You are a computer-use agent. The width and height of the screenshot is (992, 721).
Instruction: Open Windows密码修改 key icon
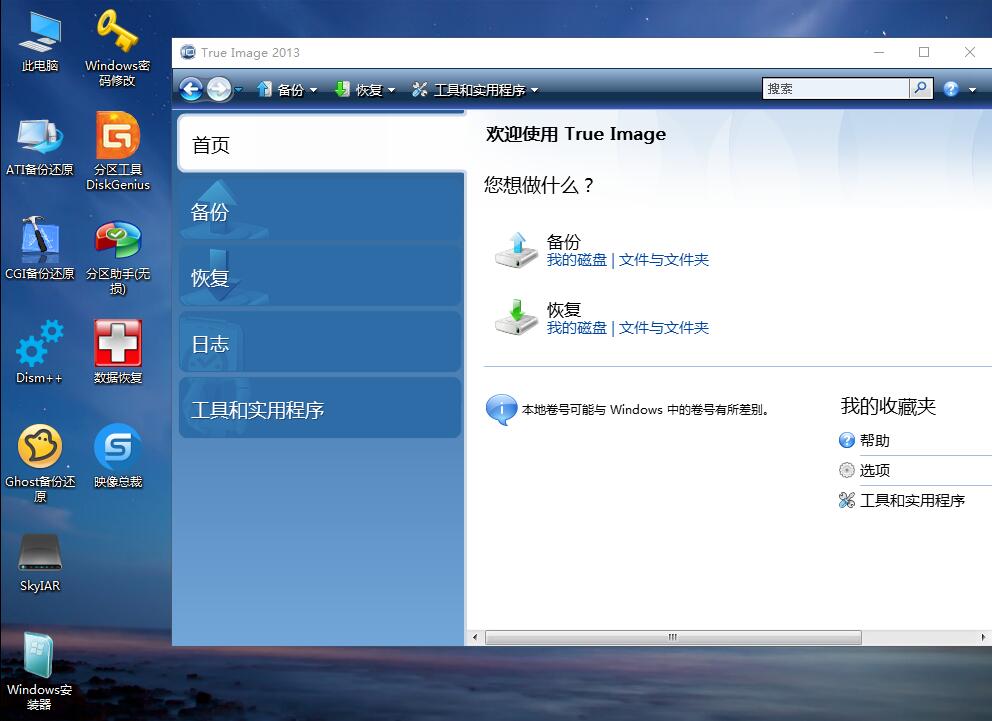coord(117,34)
